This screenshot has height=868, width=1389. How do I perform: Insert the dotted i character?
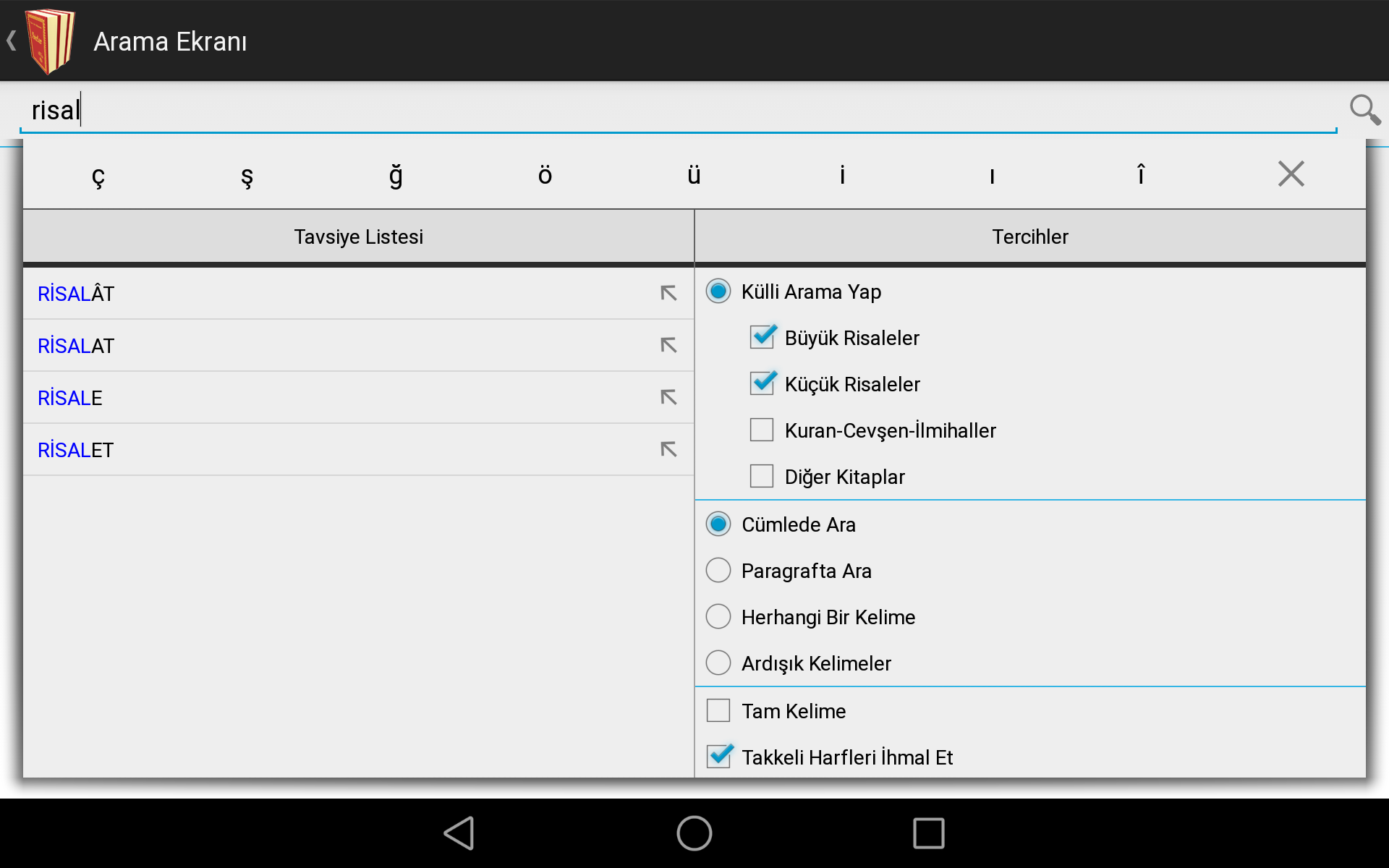(x=843, y=175)
